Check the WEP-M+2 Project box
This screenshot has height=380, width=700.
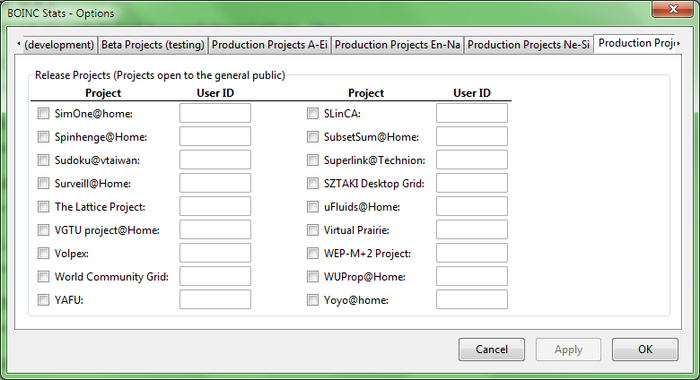pyautogui.click(x=312, y=253)
